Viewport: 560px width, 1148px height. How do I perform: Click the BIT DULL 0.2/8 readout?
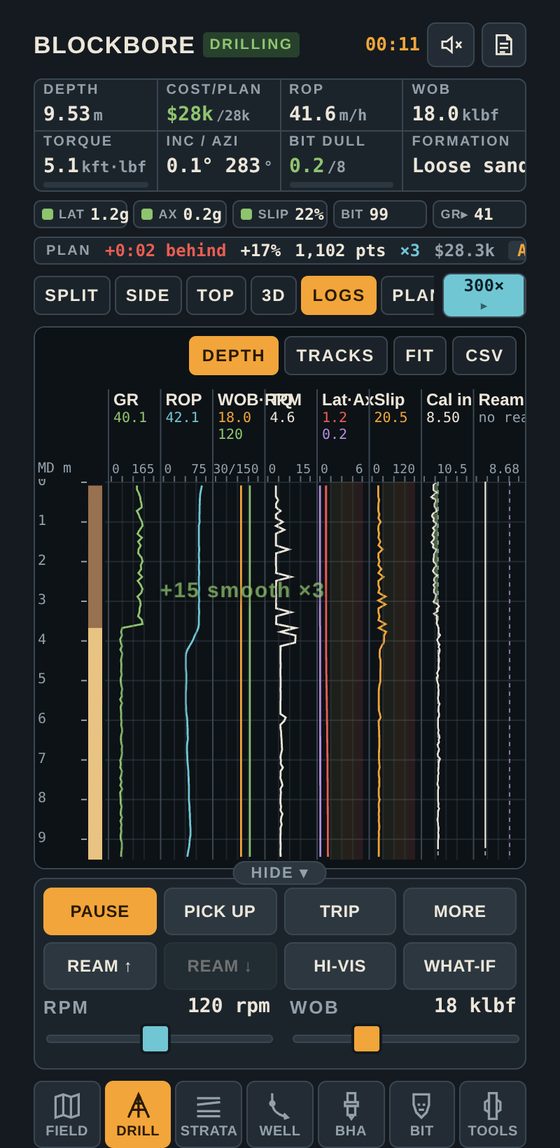pos(342,161)
